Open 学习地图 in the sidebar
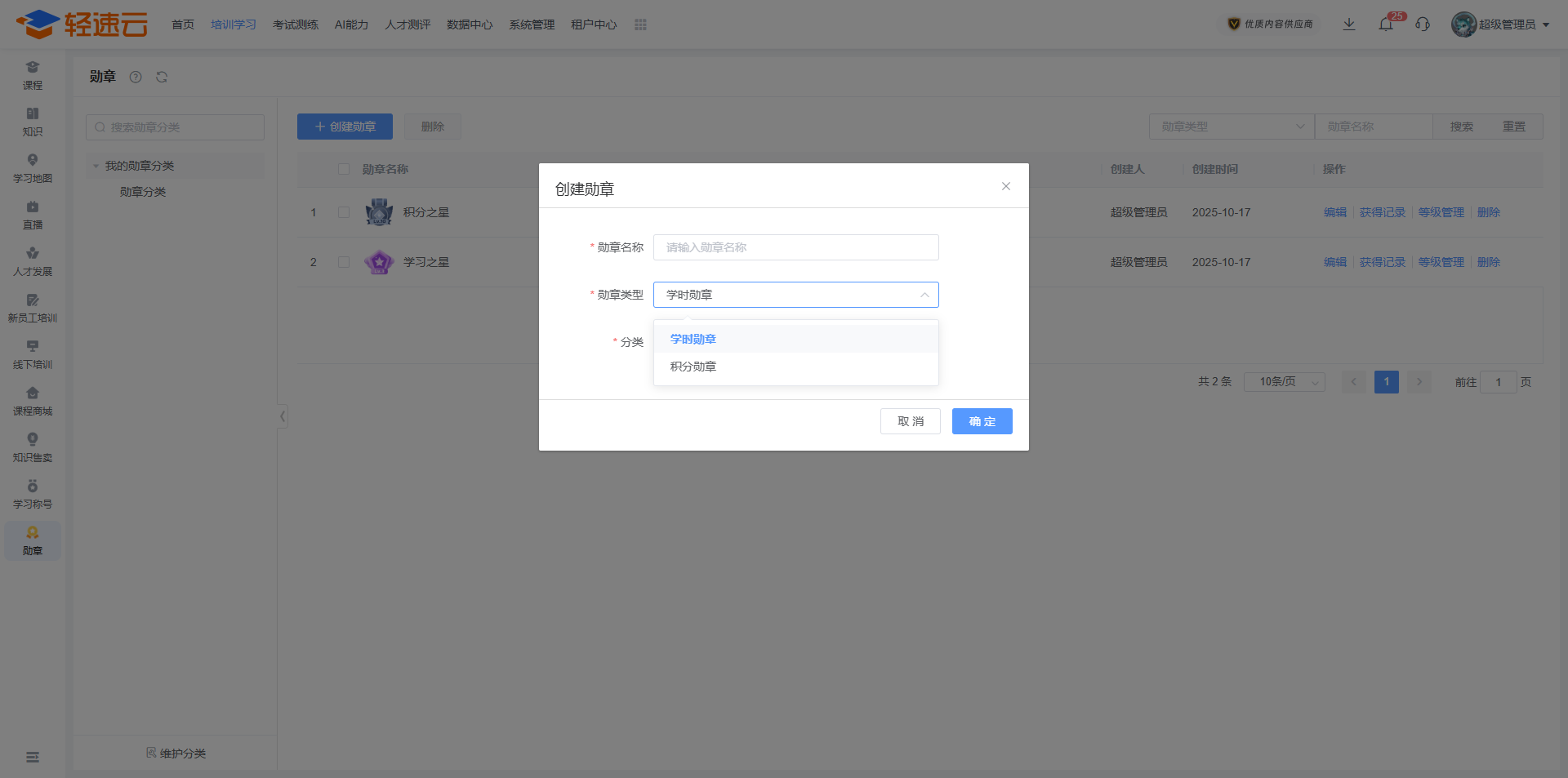The width and height of the screenshot is (1568, 778). click(x=33, y=168)
